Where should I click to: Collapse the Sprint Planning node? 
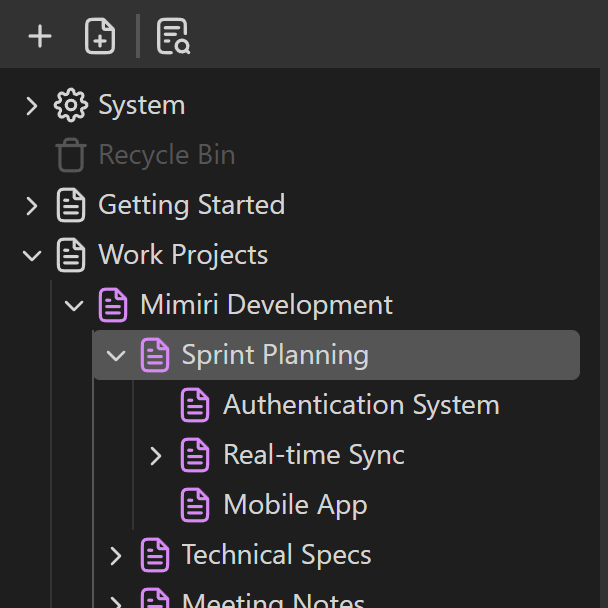point(116,356)
